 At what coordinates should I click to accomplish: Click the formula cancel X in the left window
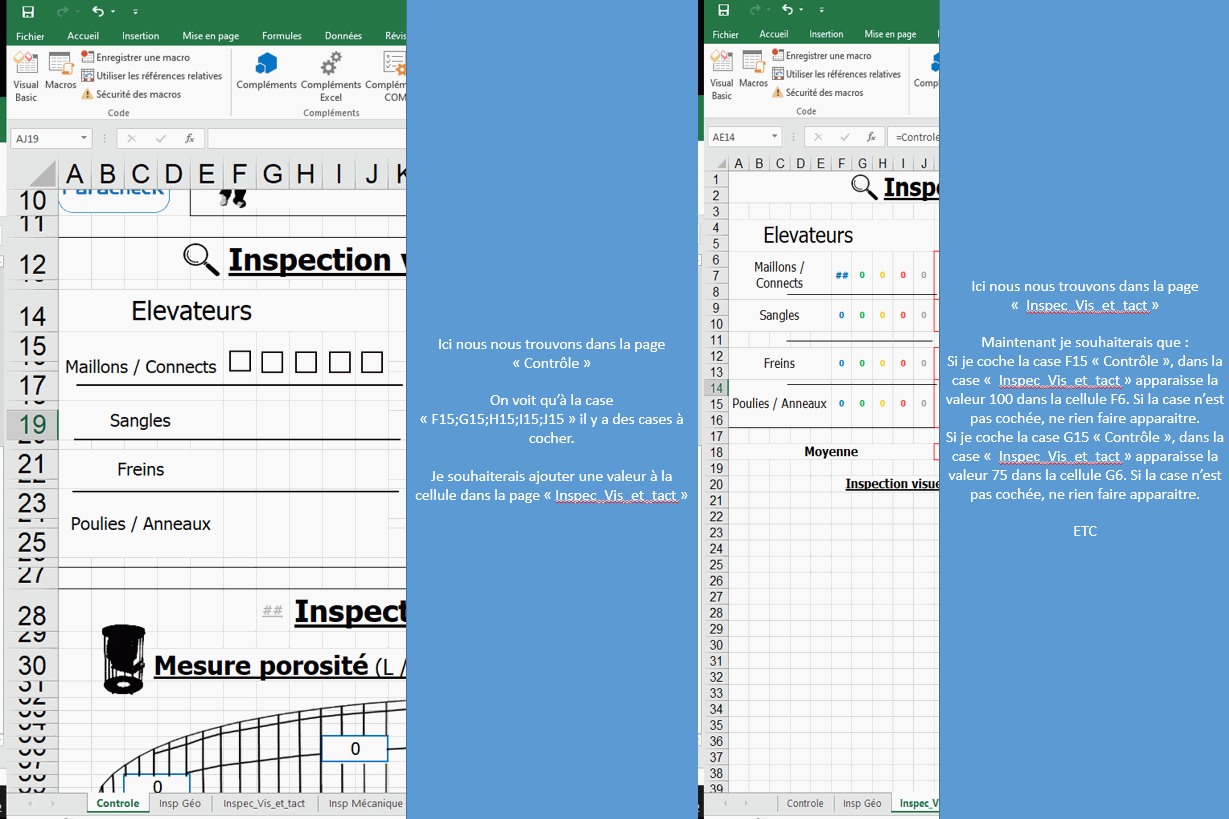[x=131, y=138]
